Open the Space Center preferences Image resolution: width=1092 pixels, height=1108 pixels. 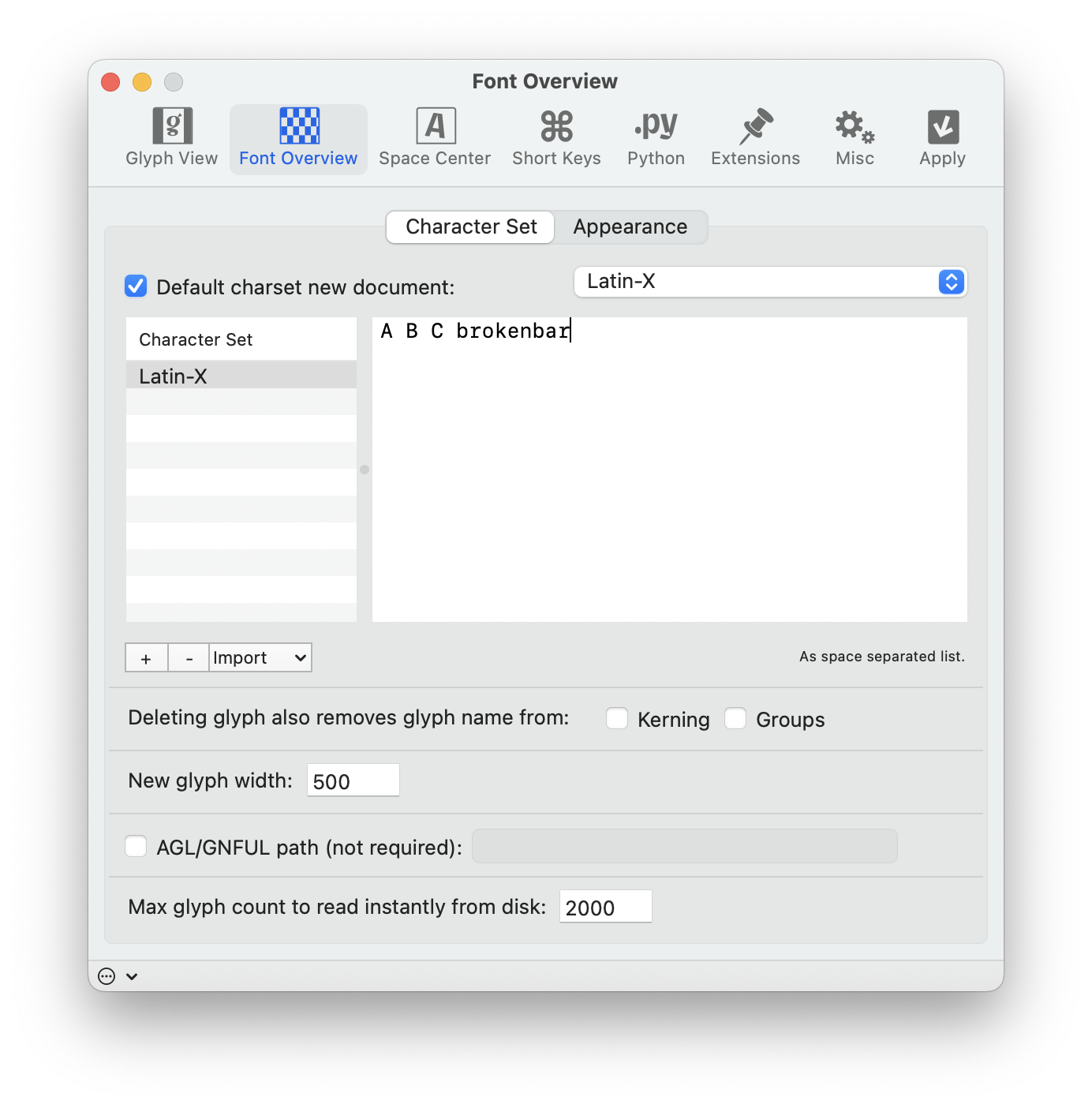coord(435,138)
